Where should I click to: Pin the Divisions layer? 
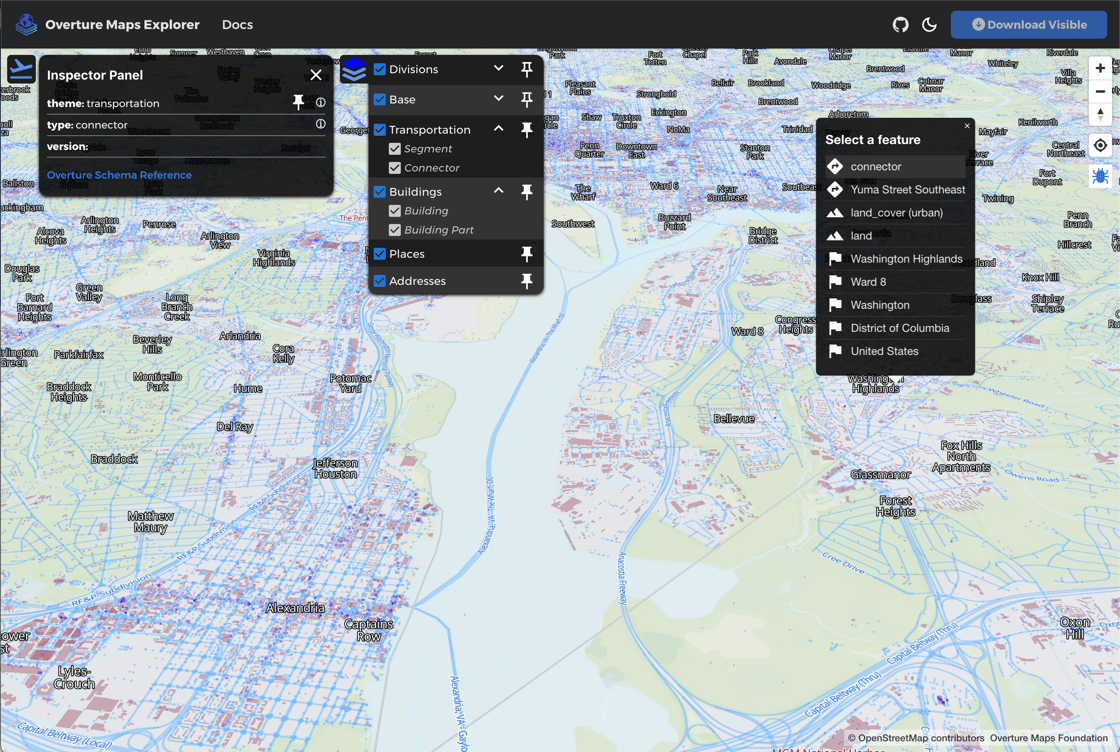(526, 69)
